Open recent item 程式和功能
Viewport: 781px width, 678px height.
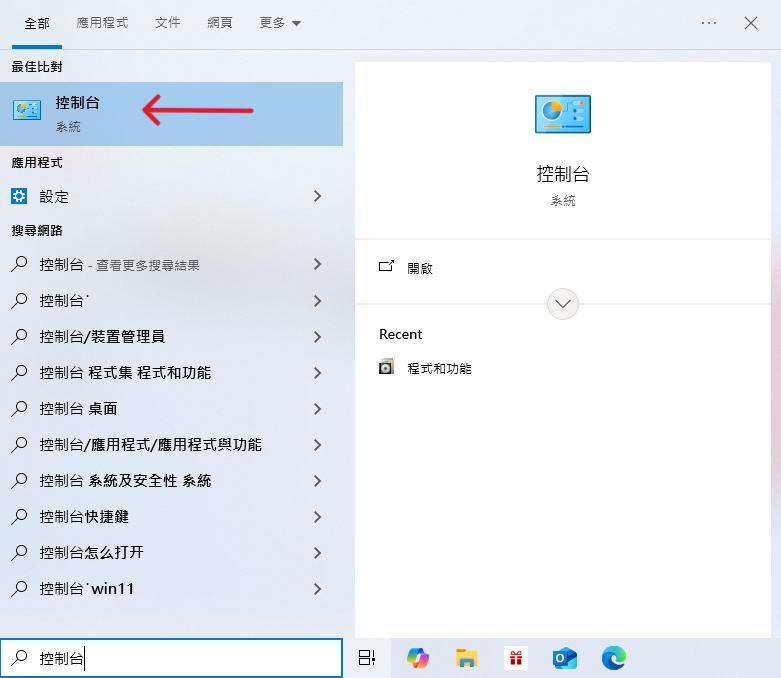tap(439, 369)
